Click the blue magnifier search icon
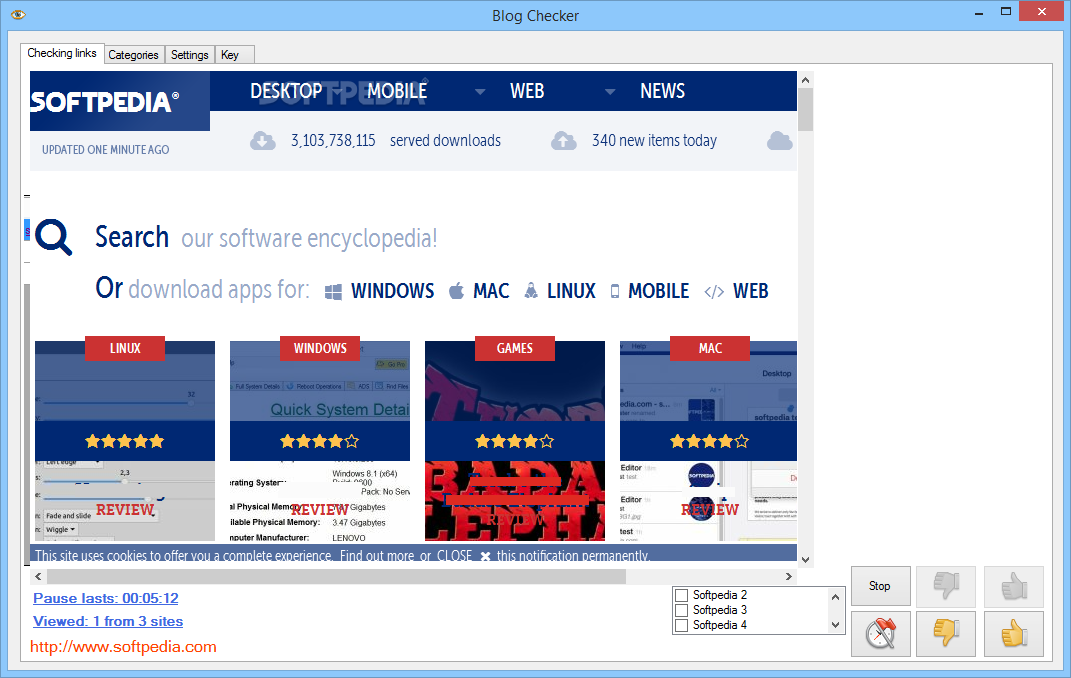 pos(53,237)
